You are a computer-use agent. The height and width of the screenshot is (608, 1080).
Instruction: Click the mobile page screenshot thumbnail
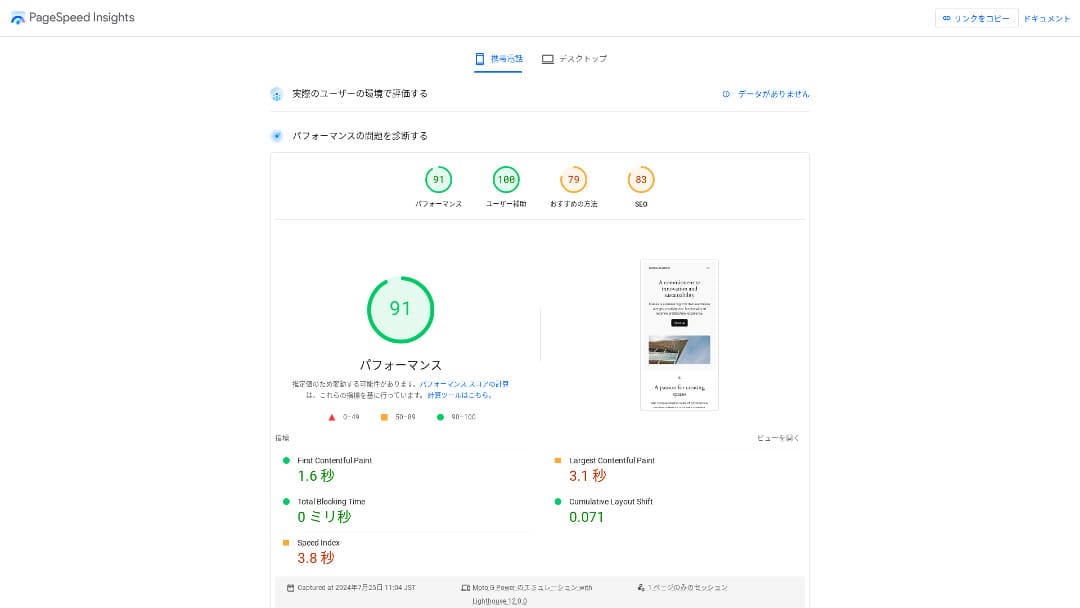(679, 335)
